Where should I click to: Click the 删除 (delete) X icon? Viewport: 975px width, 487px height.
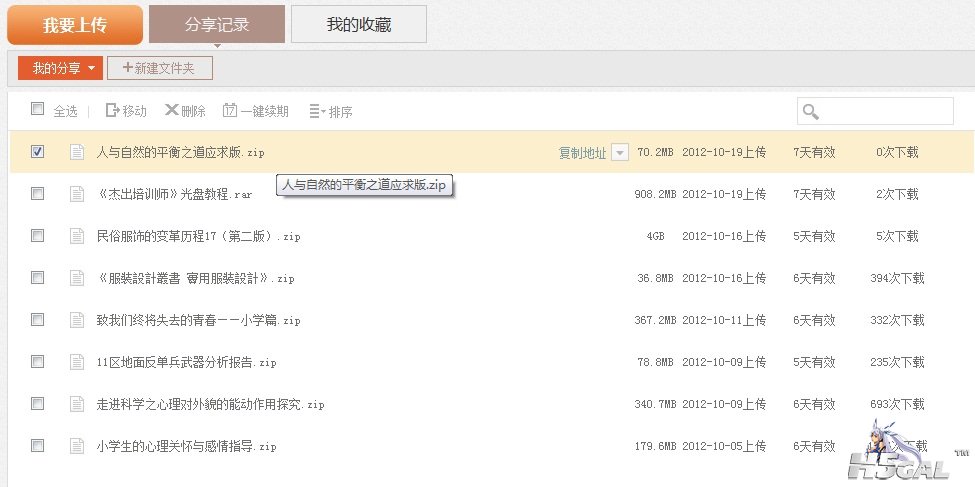coord(171,111)
